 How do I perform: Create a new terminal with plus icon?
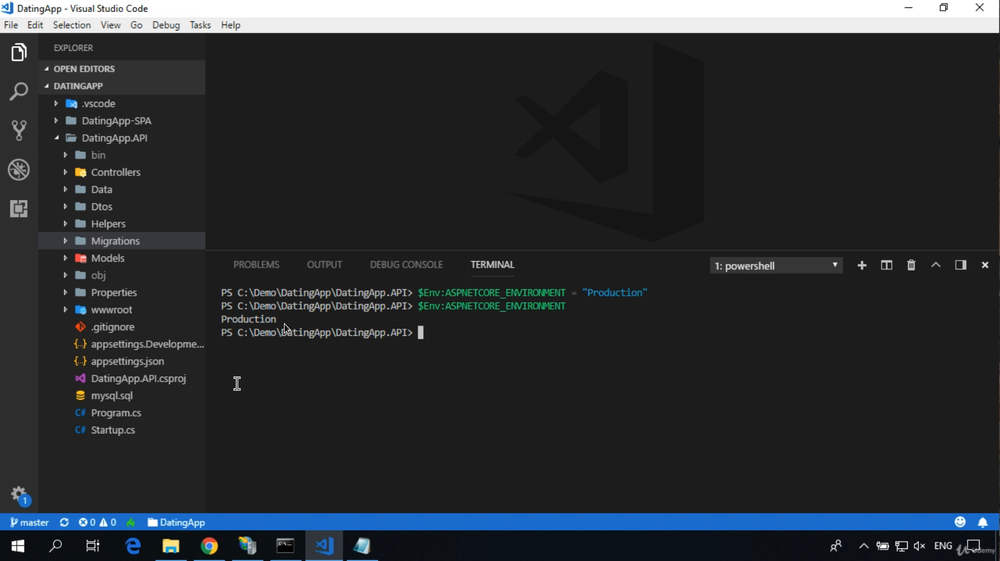tap(862, 265)
